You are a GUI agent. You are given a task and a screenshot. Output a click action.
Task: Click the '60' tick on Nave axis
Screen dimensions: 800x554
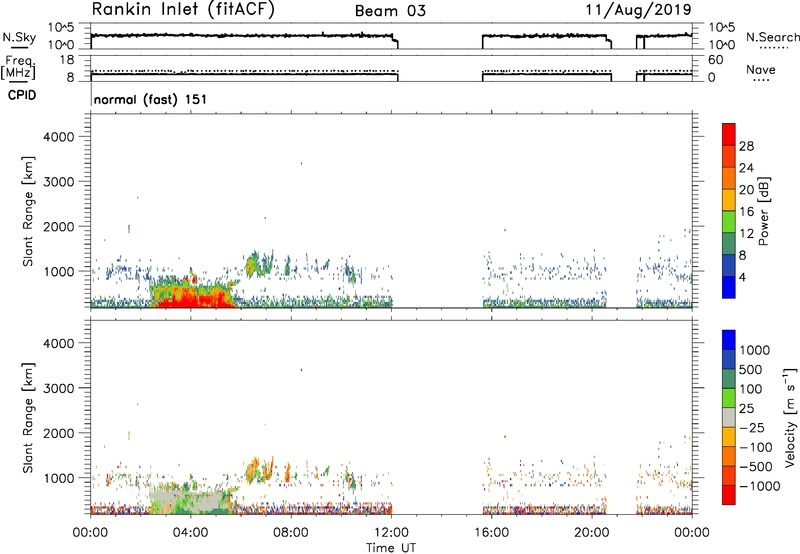[x=716, y=60]
